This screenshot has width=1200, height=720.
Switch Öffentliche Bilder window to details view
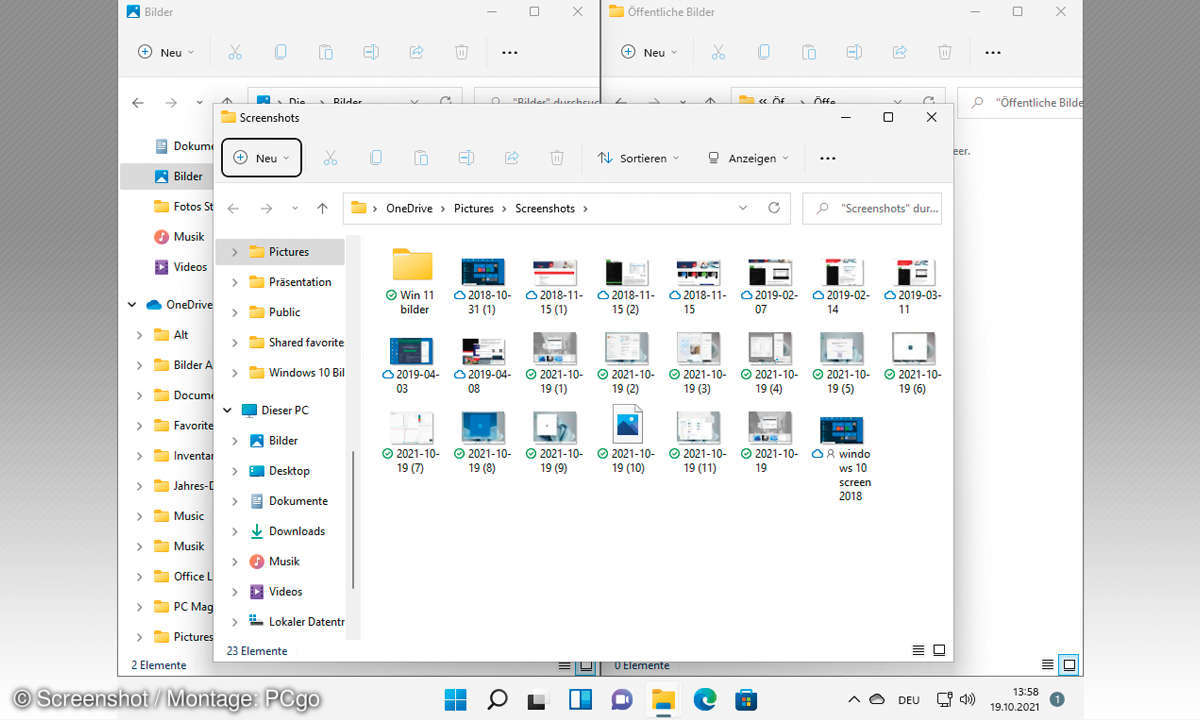1048,664
